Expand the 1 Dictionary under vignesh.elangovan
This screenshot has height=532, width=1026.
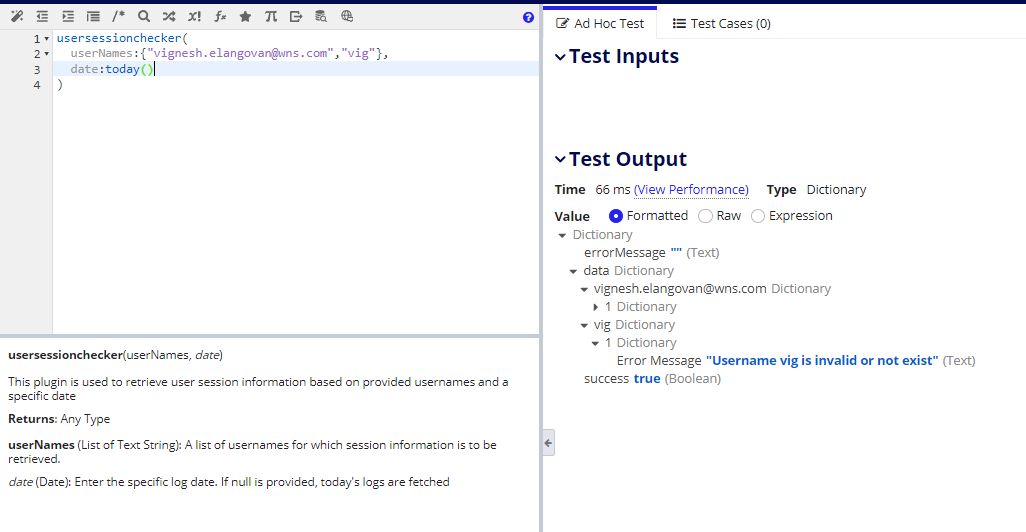tap(595, 307)
